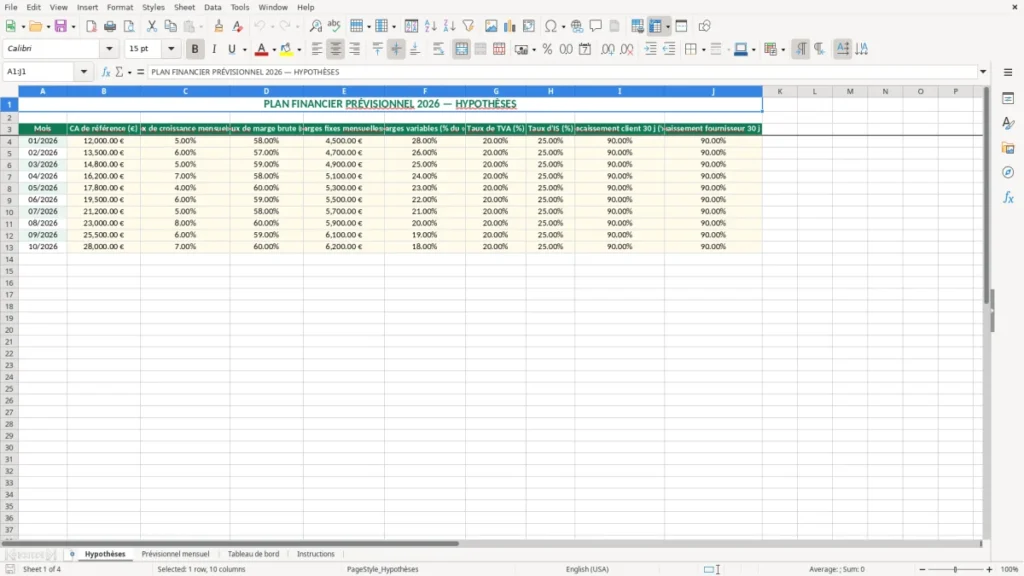
Task: Open sidebar Properties panel icon
Action: [x=1008, y=99]
